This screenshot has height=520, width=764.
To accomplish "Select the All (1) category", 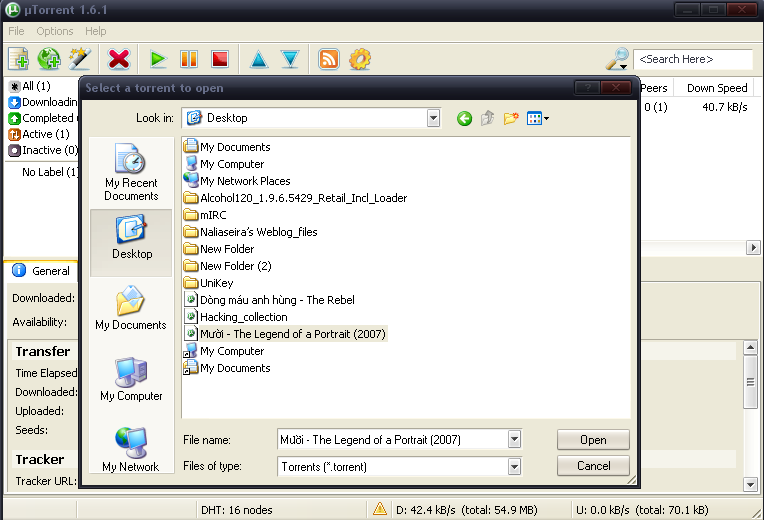I will coord(30,86).
